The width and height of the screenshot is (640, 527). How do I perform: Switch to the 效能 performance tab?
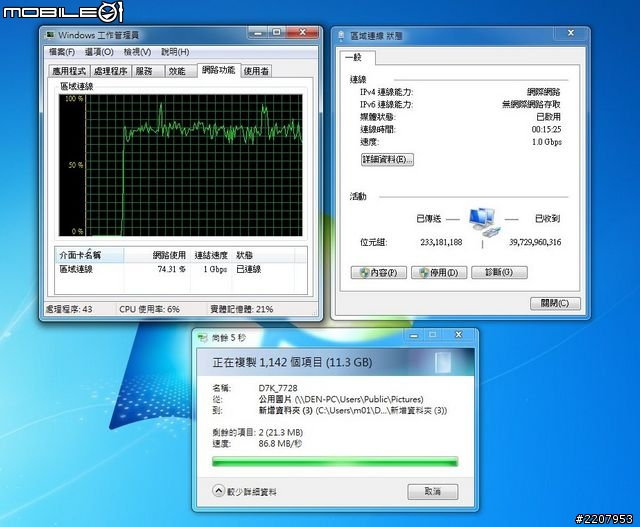[176, 71]
